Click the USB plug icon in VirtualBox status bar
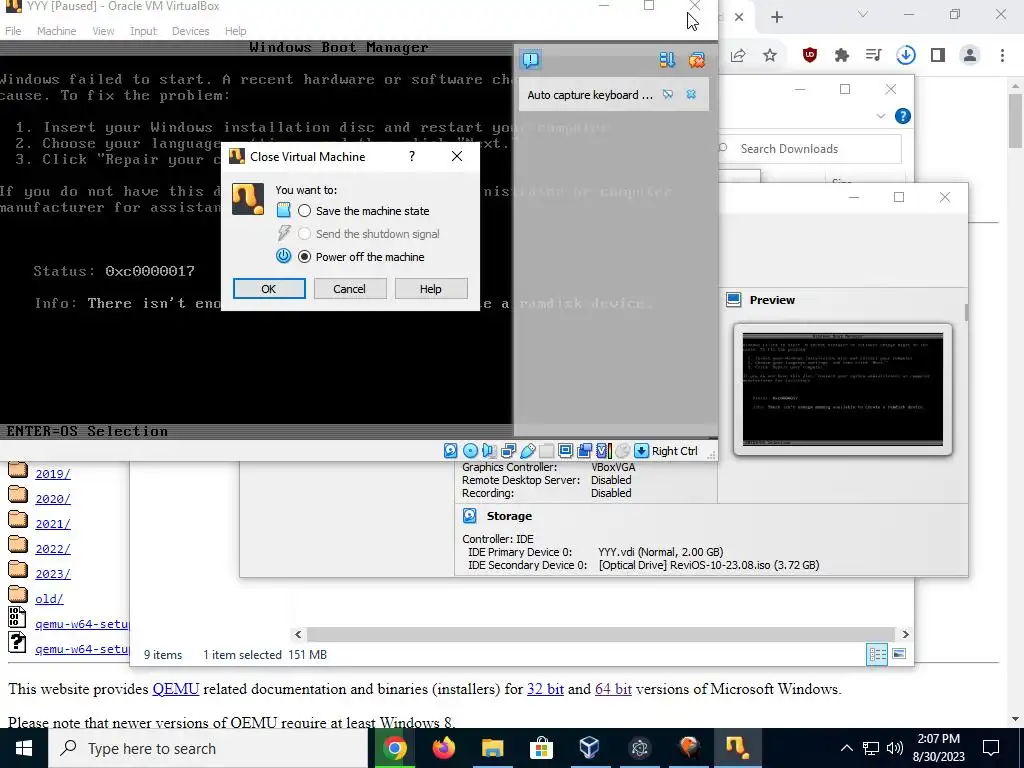 [x=528, y=451]
